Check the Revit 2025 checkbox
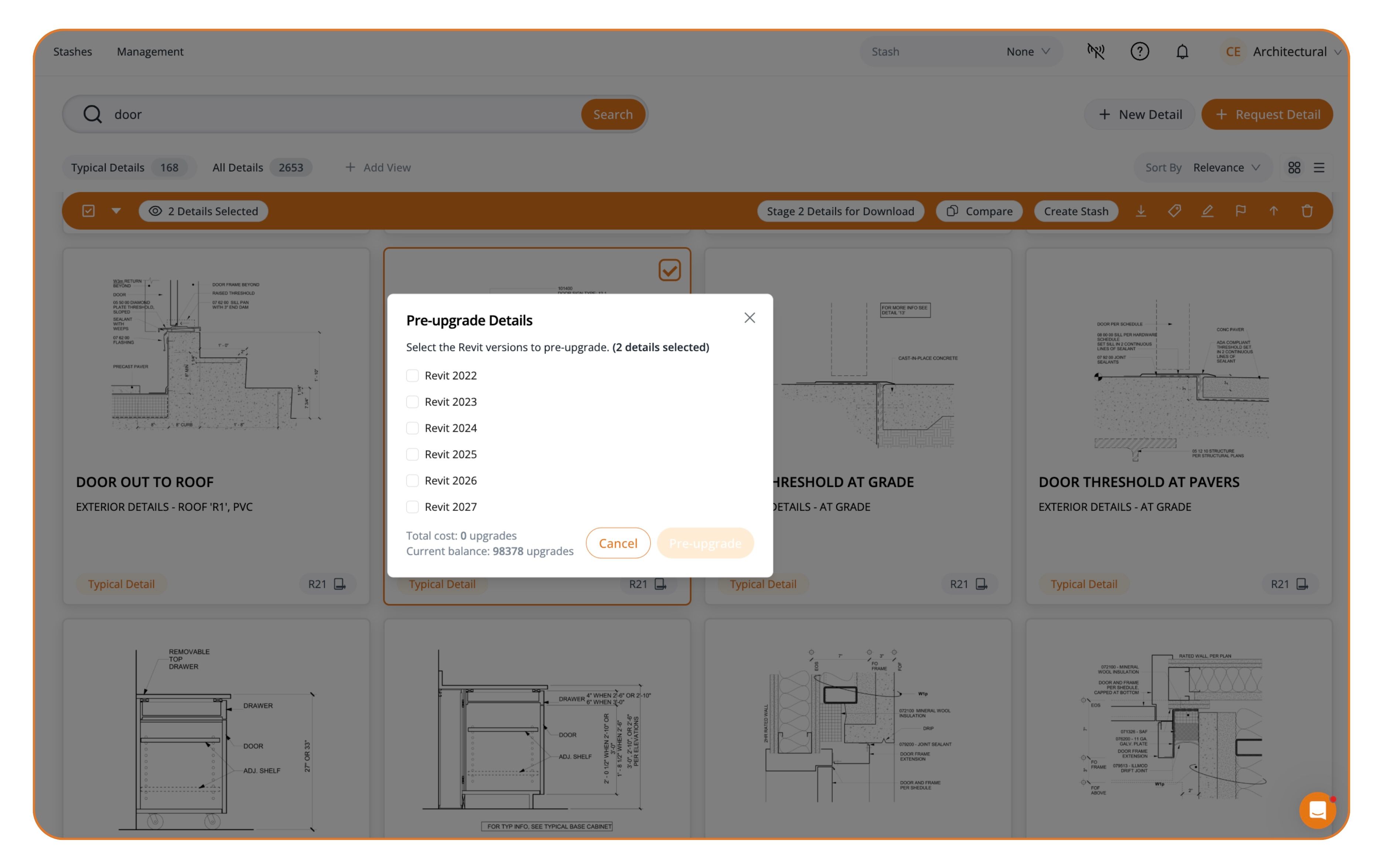The width and height of the screenshot is (1383, 868). pos(412,455)
